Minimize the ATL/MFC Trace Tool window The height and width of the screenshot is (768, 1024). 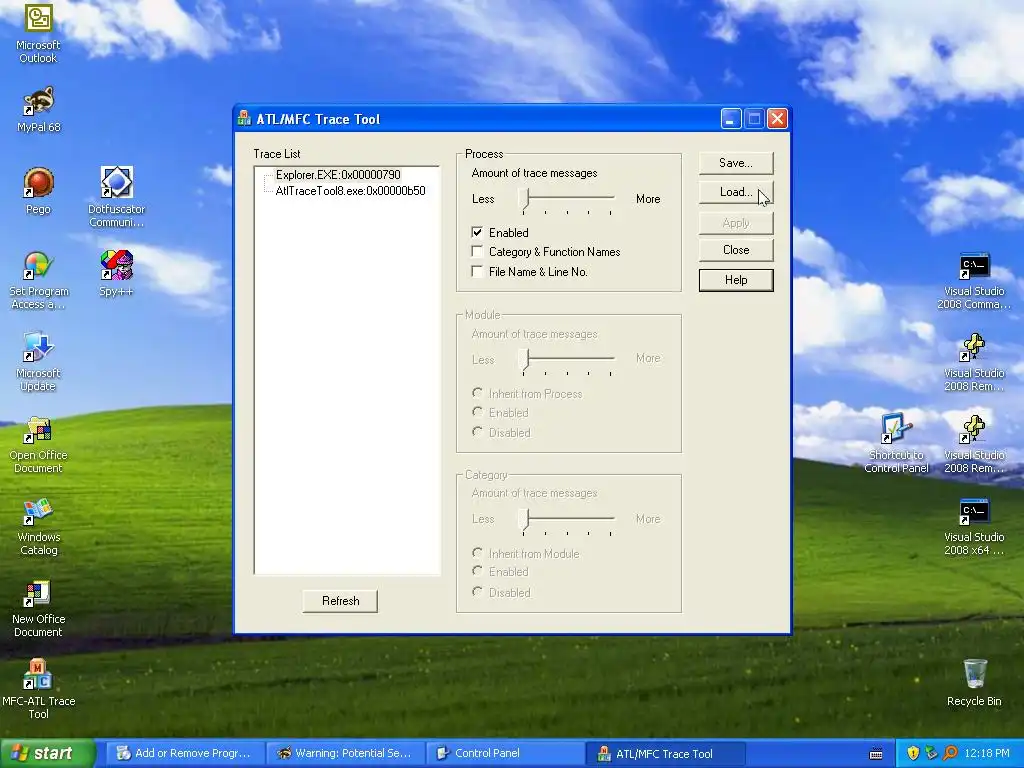731,119
